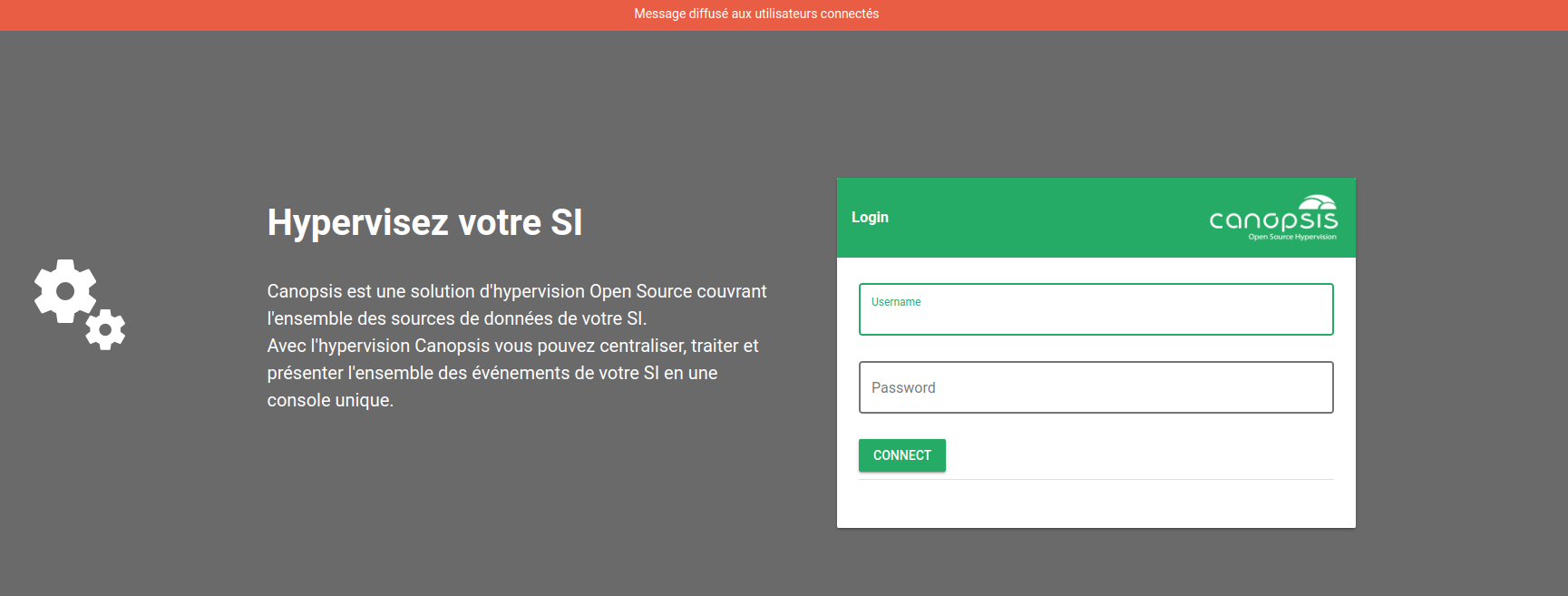Click the "Message diffusé aux utilisateurs connectés" banner text
The width and height of the screenshot is (1568, 596).
[x=756, y=14]
